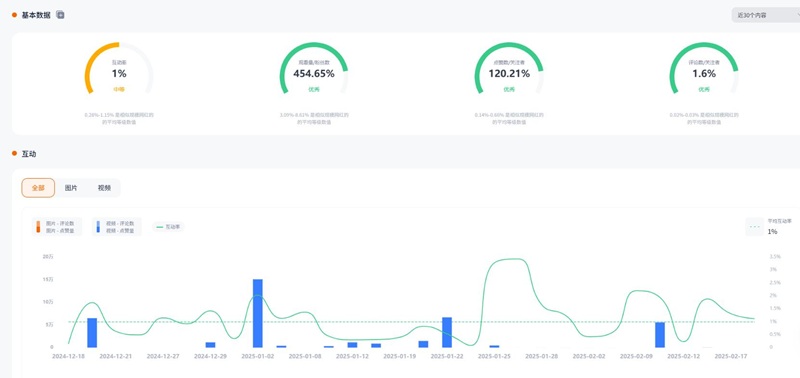Click the 120.21% gauge ring

509,69
